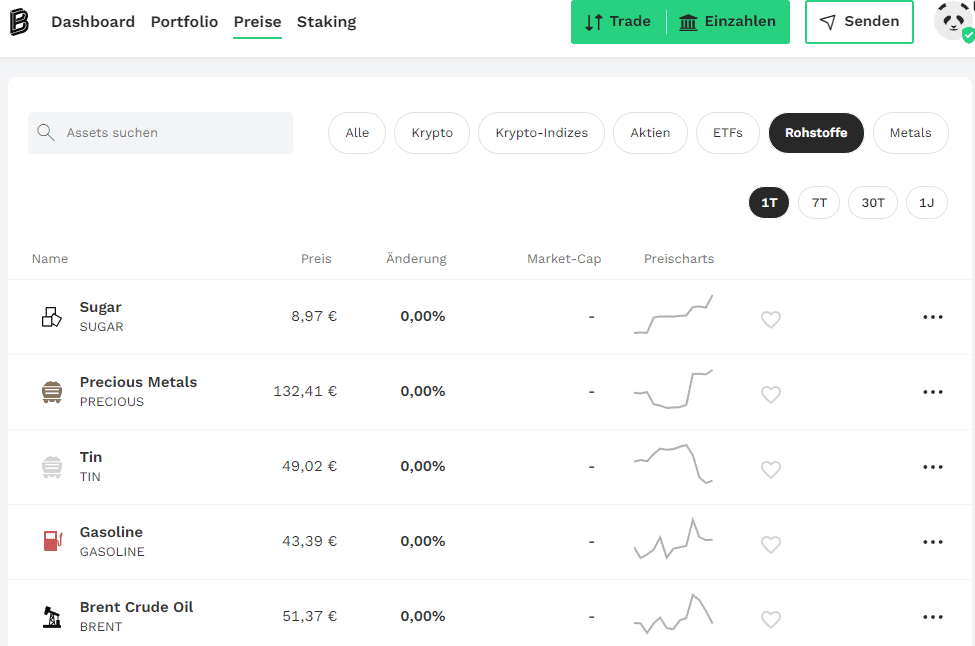This screenshot has height=646, width=975.
Task: Select the Krypto-Indizes filter
Action: (541, 132)
